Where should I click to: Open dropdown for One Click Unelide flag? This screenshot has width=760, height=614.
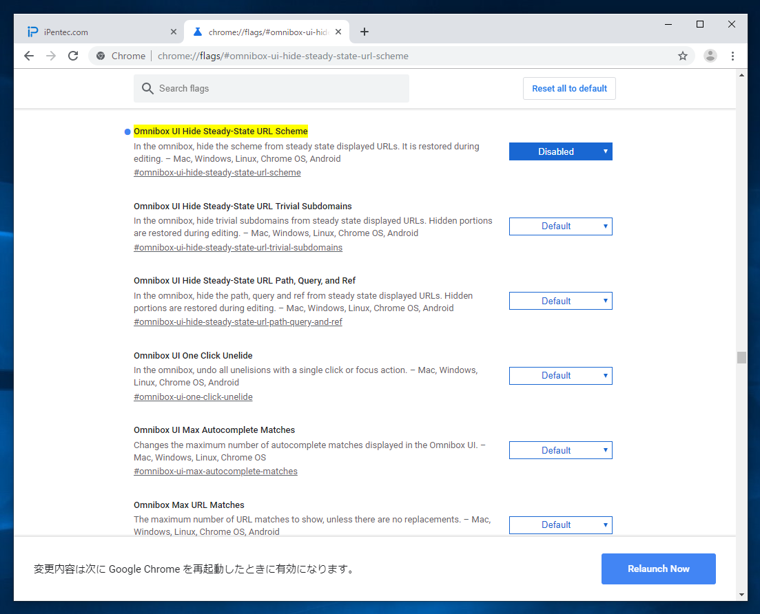560,376
